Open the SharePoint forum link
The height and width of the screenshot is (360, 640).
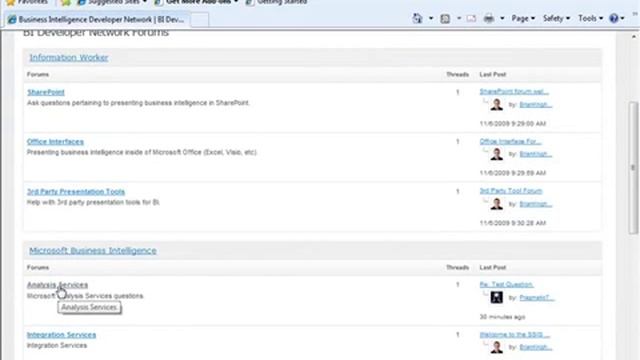(46, 92)
